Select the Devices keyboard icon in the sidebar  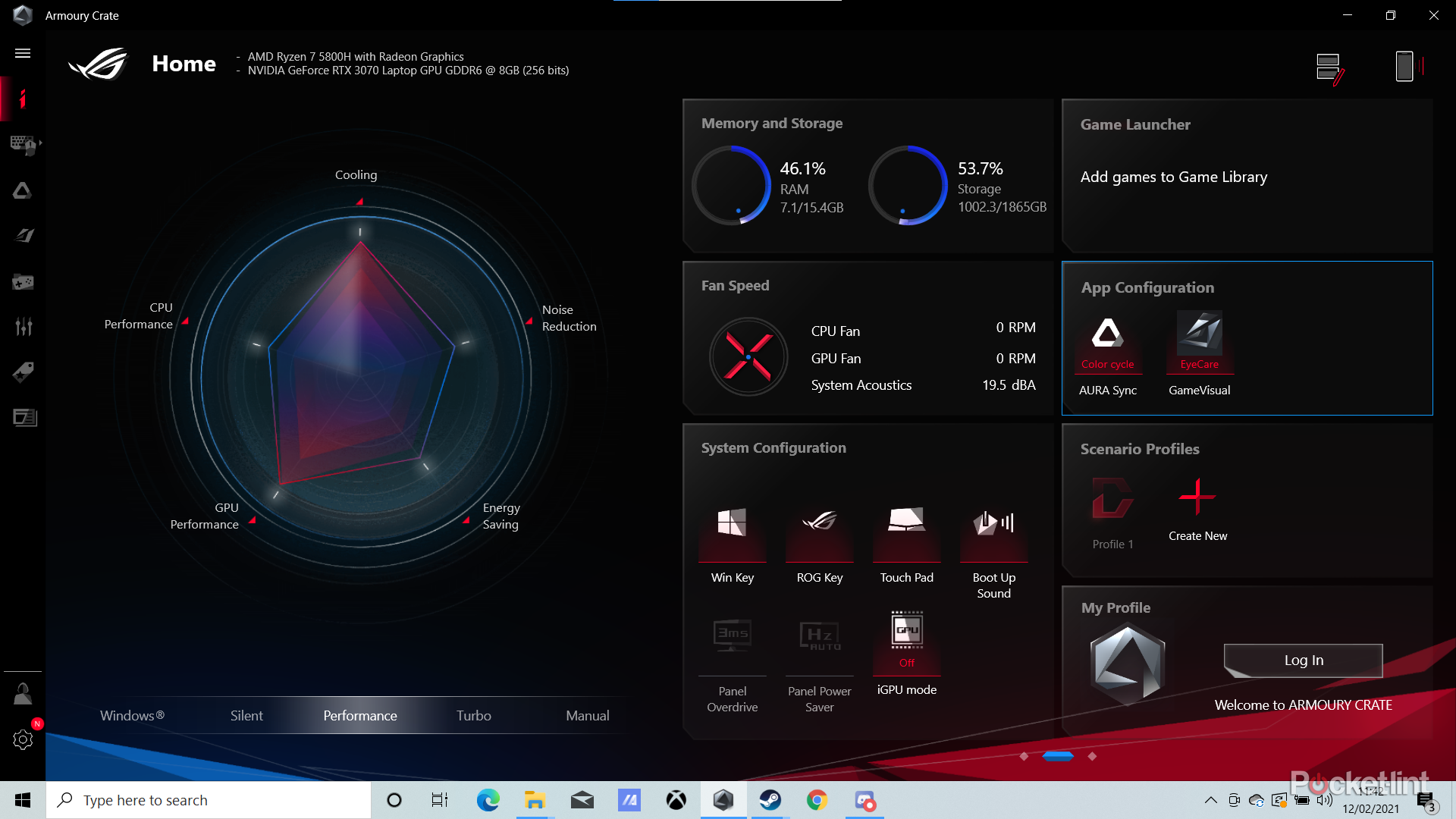coord(23,144)
